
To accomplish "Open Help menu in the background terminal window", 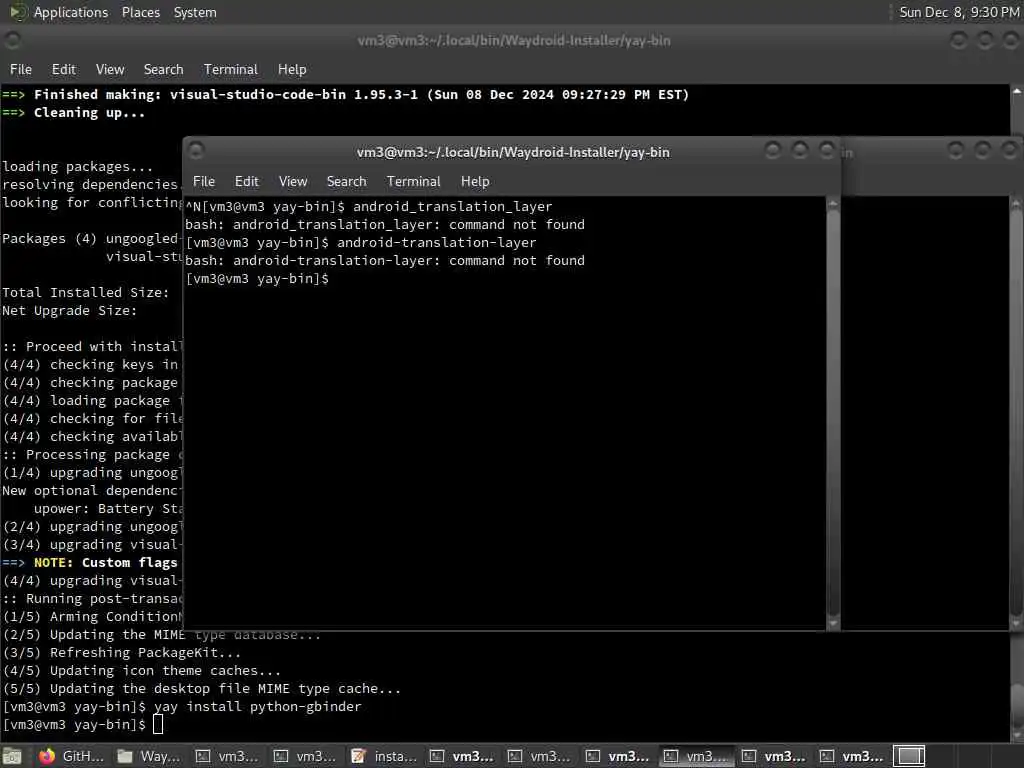I will point(292,69).
